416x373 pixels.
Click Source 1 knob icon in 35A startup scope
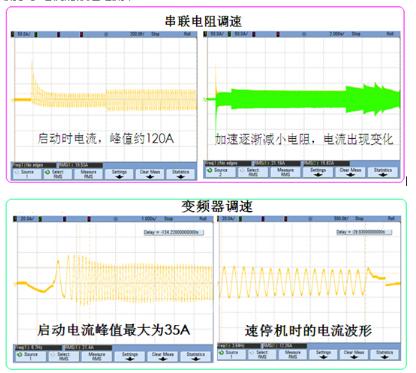[19, 354]
